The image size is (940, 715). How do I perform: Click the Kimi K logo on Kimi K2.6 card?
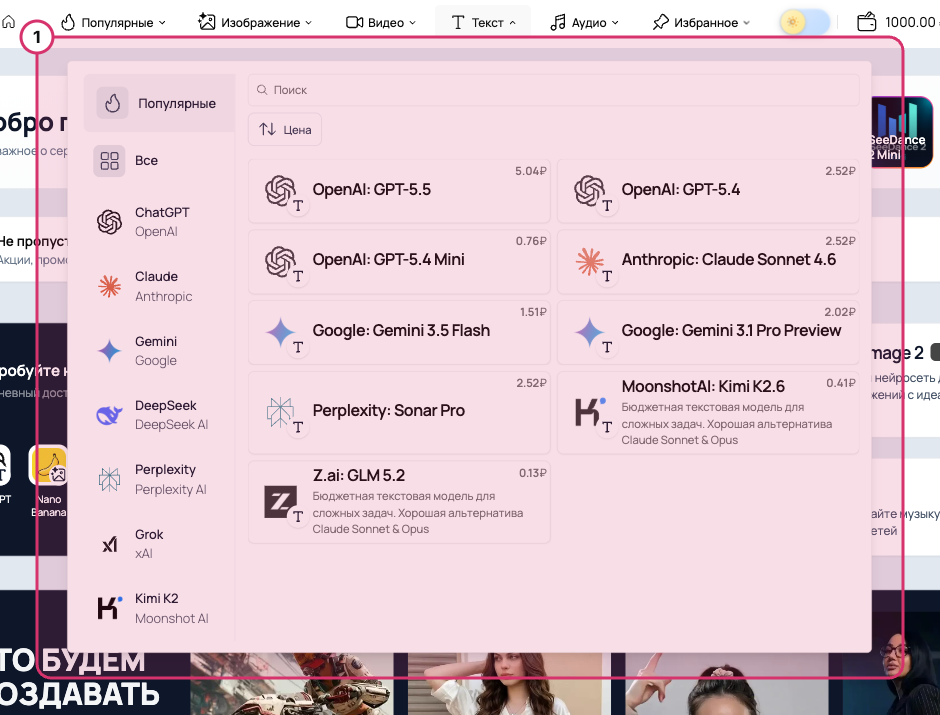click(590, 411)
